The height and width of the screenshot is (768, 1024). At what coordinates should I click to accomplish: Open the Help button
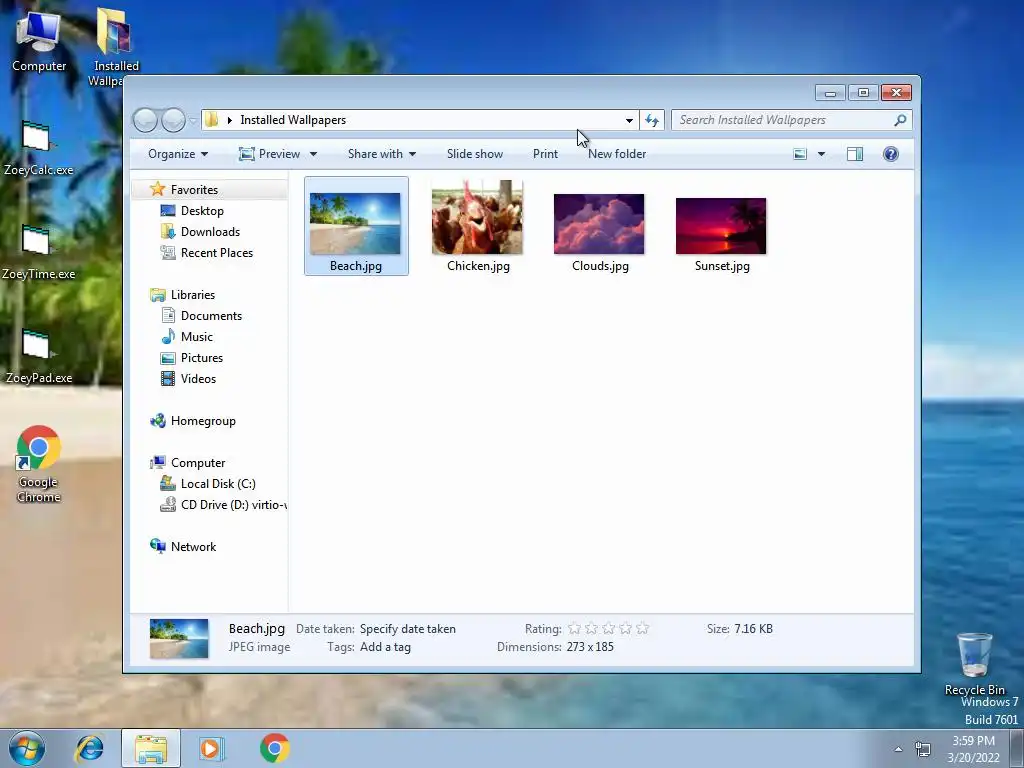[891, 154]
